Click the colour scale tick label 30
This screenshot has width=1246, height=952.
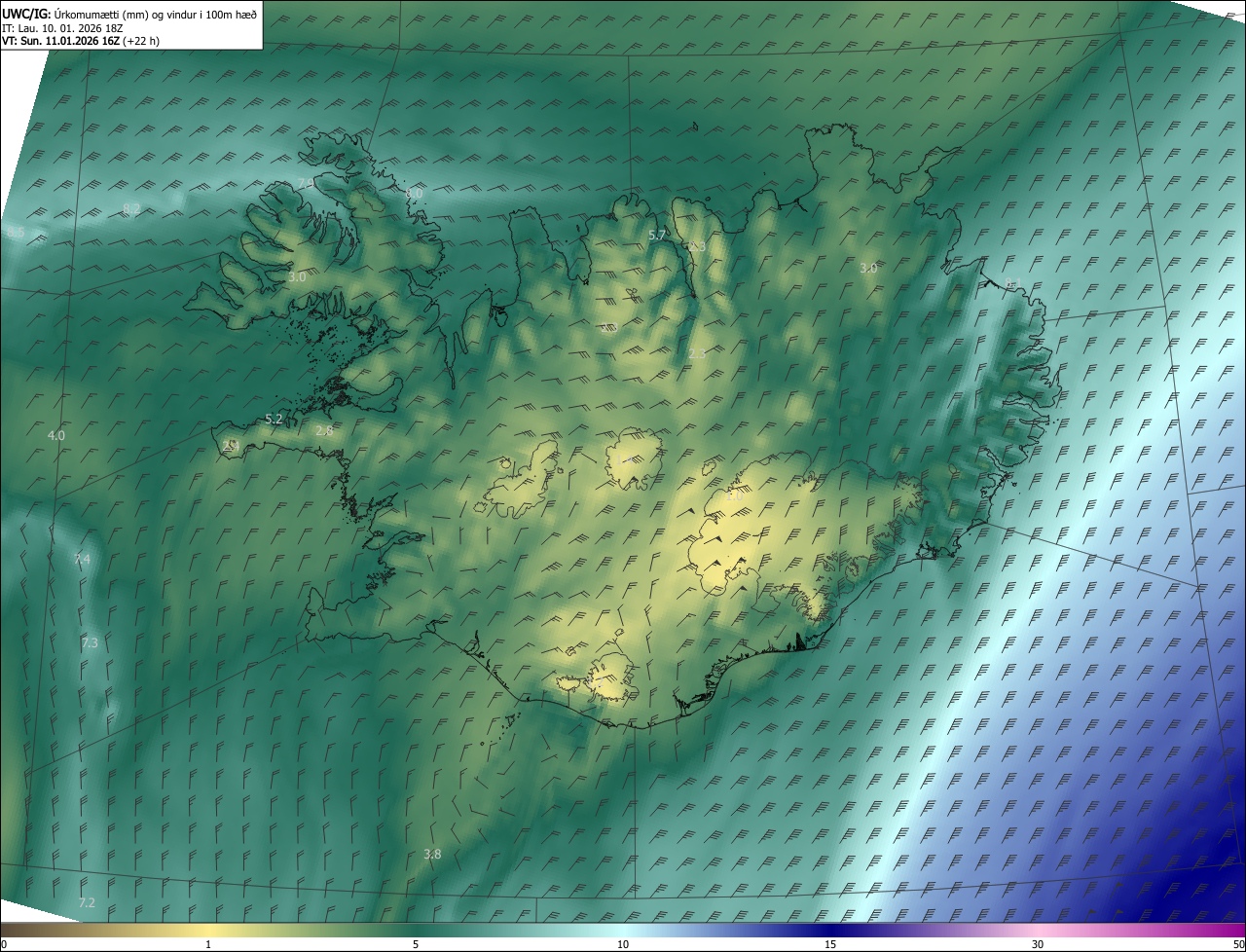tap(1038, 944)
